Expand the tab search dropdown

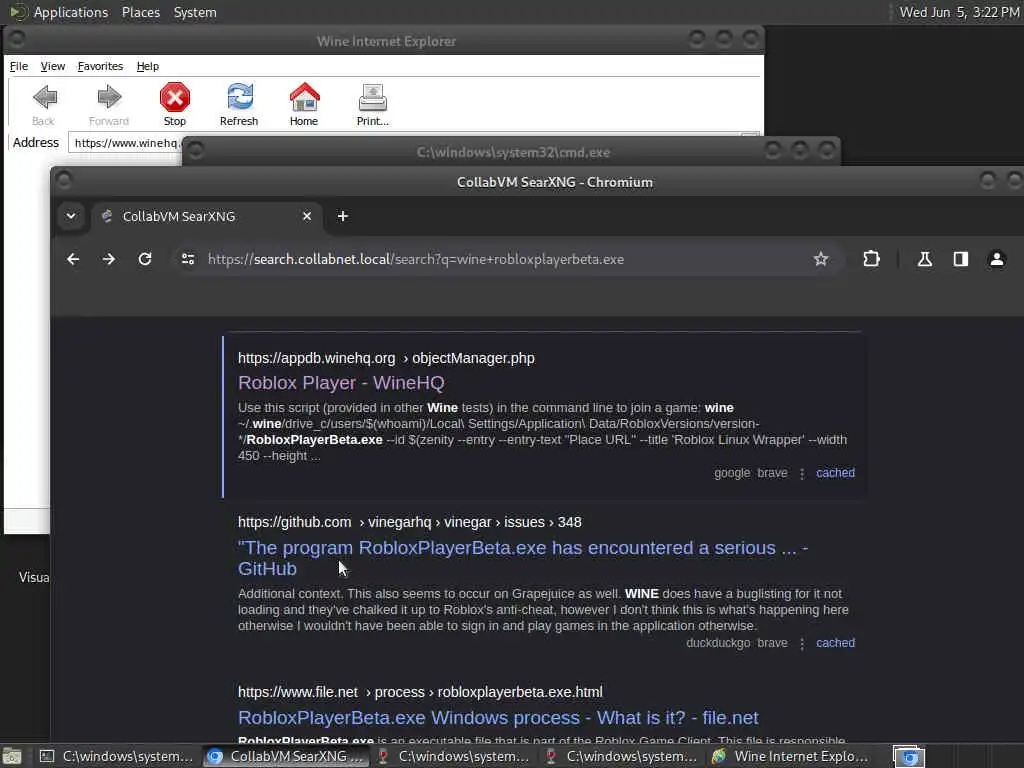pyautogui.click(x=71, y=216)
